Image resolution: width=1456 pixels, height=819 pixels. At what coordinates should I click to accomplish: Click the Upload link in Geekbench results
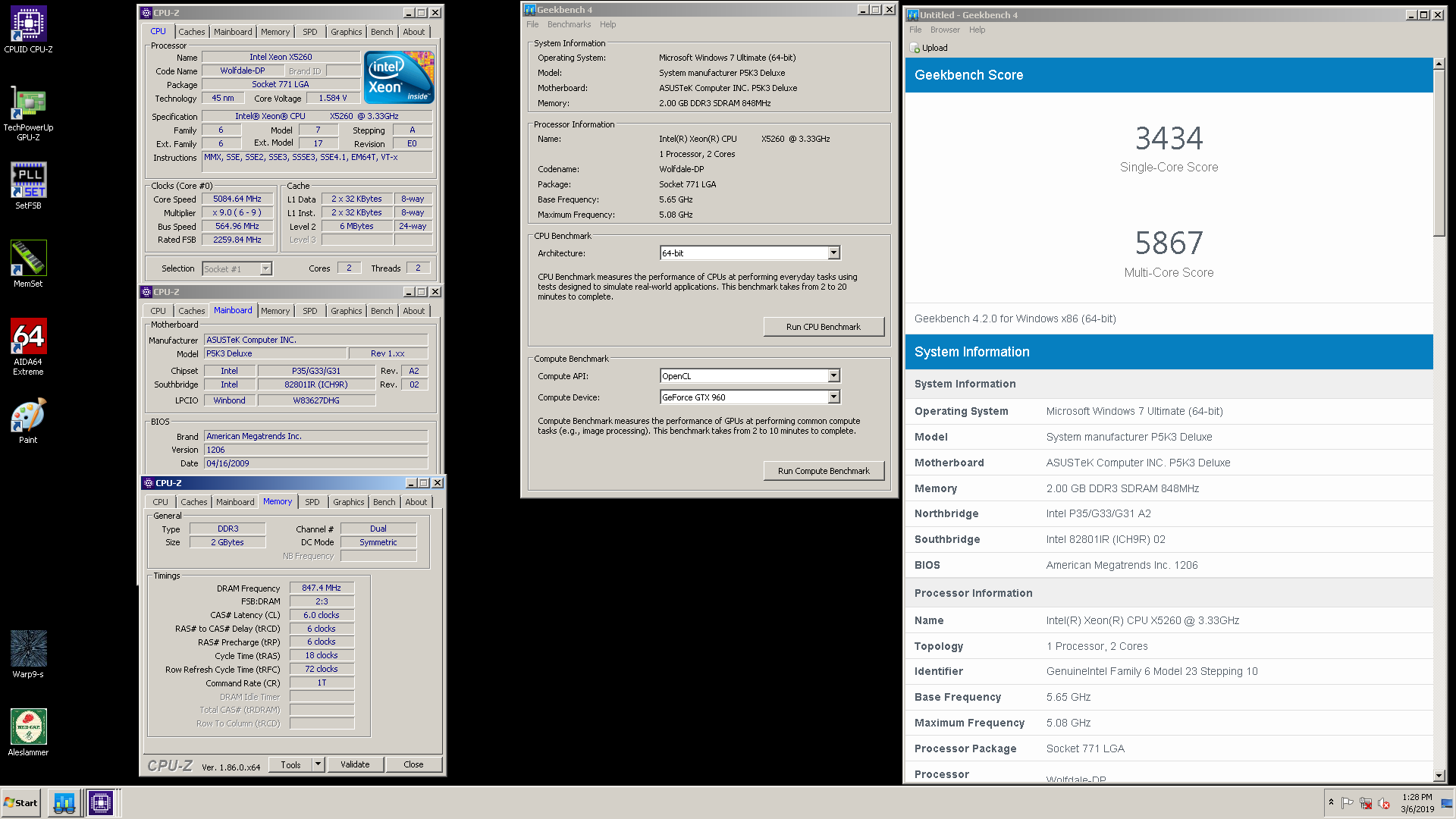(935, 48)
